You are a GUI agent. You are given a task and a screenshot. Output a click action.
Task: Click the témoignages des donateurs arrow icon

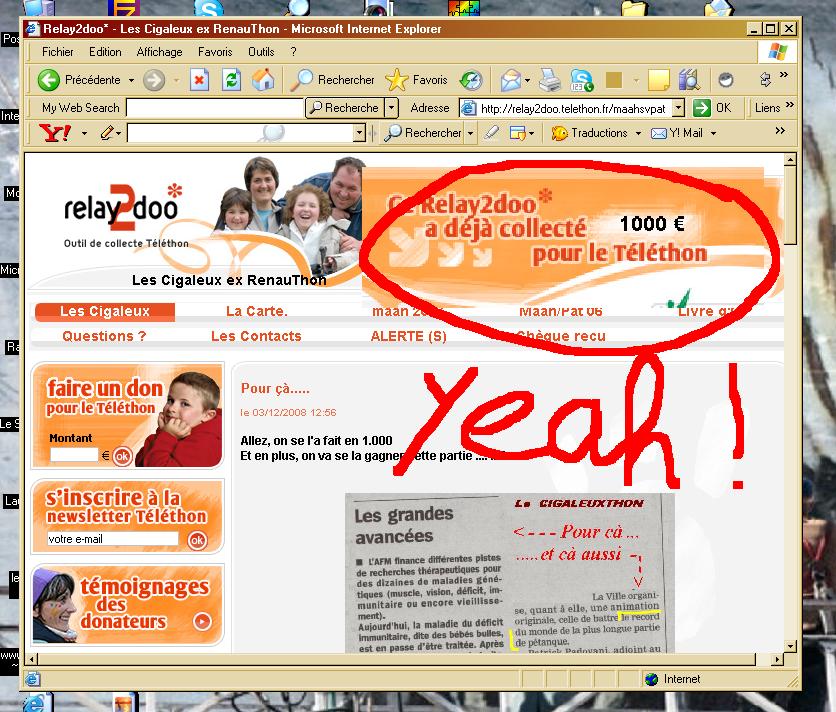[x=203, y=621]
